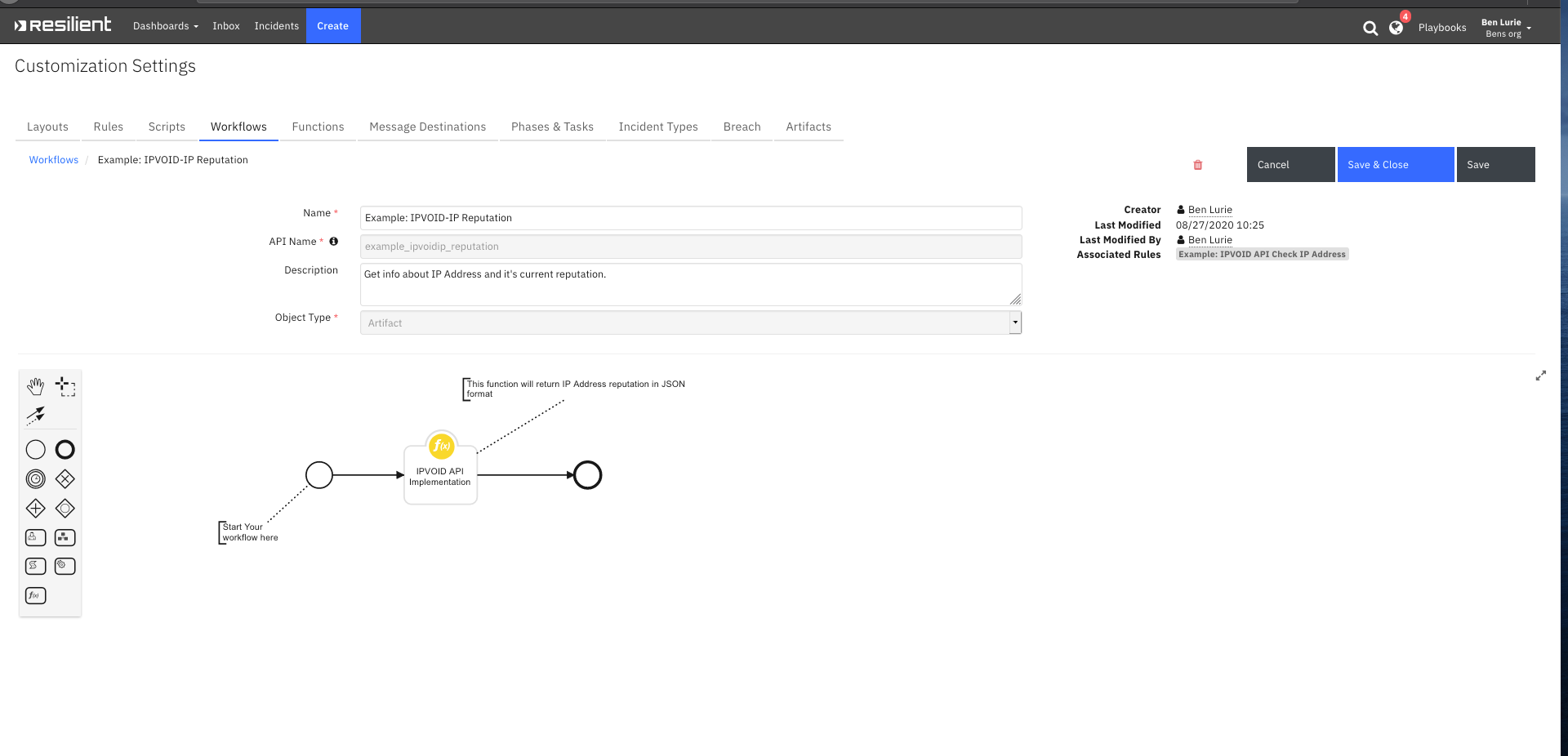
Task: Select the Workflows tab
Action: pyautogui.click(x=238, y=127)
